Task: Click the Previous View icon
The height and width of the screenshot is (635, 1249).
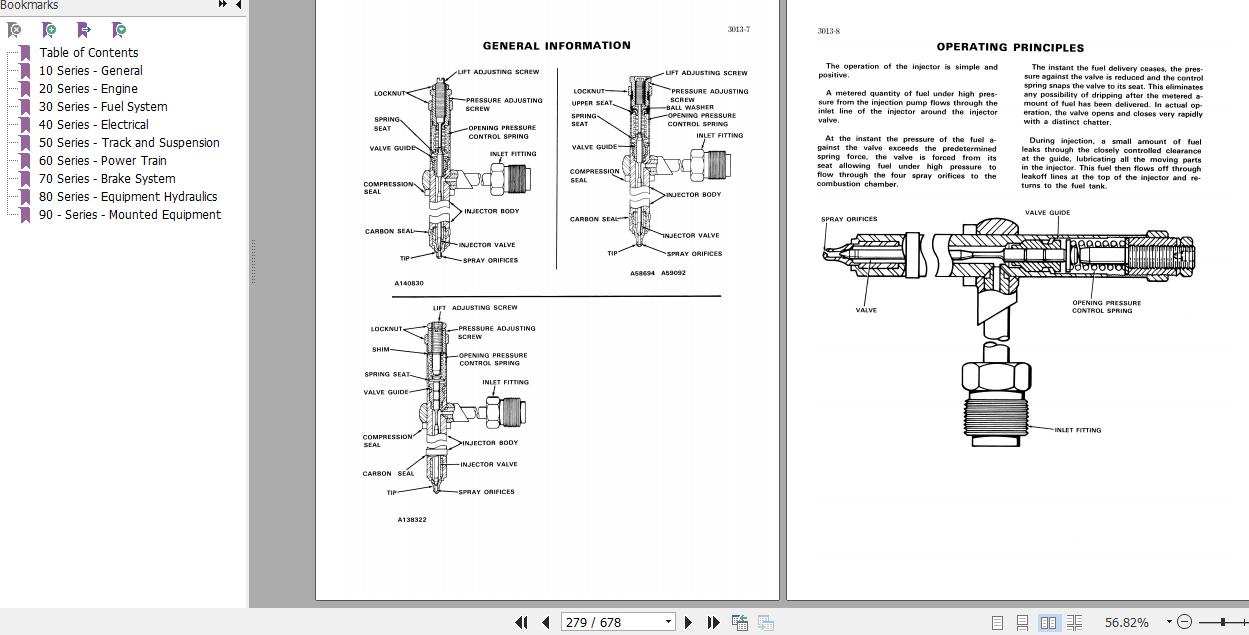Action: click(739, 622)
